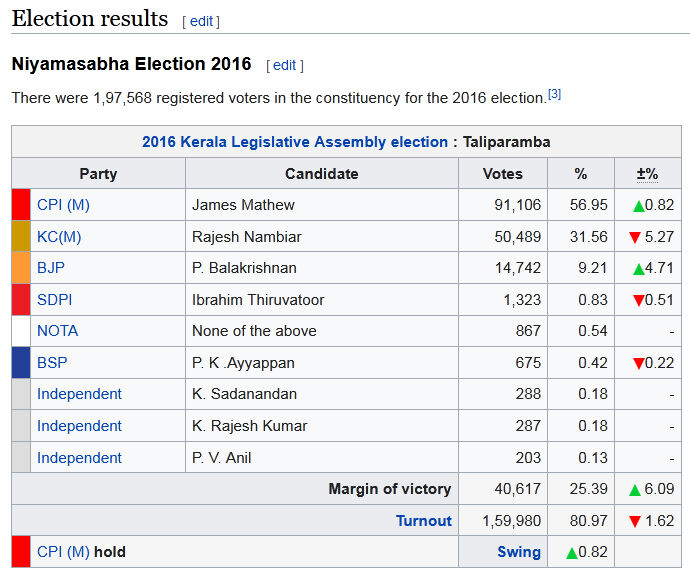Open the SDPI party page
Image resolution: width=690 pixels, height=575 pixels.
click(x=54, y=300)
